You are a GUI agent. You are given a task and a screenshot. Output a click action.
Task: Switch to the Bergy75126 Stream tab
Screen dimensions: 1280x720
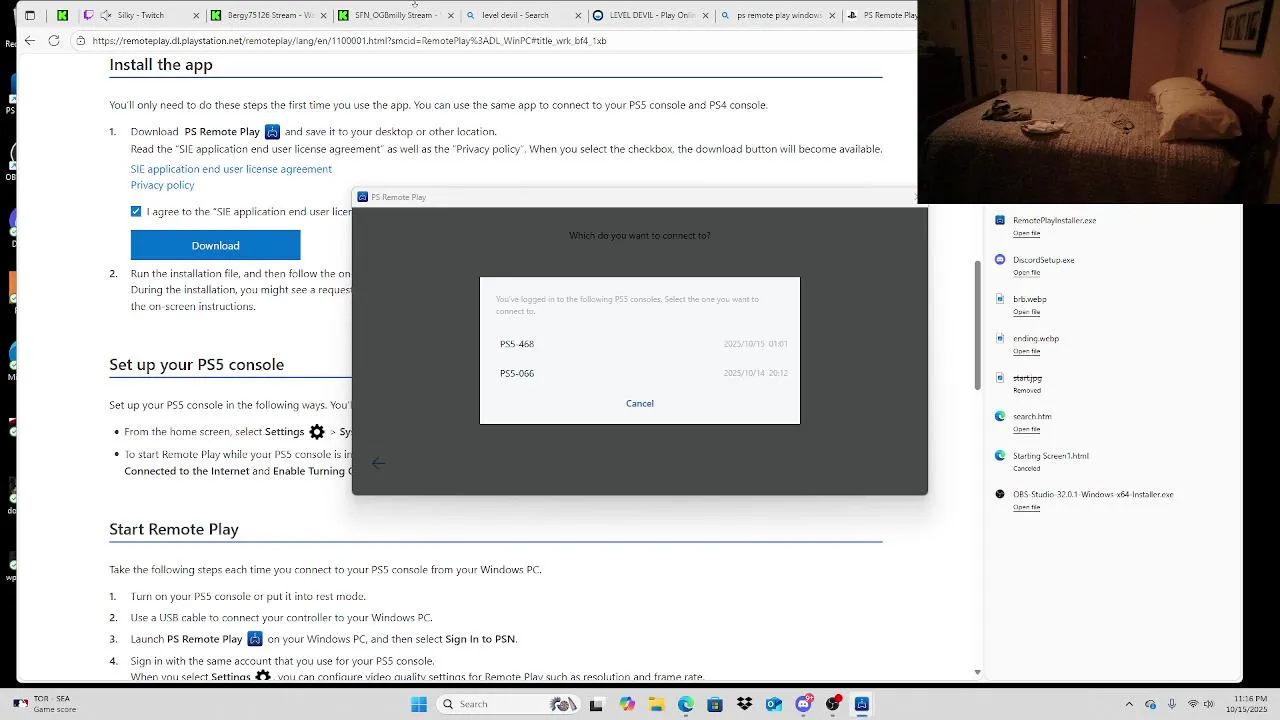[x=269, y=16]
